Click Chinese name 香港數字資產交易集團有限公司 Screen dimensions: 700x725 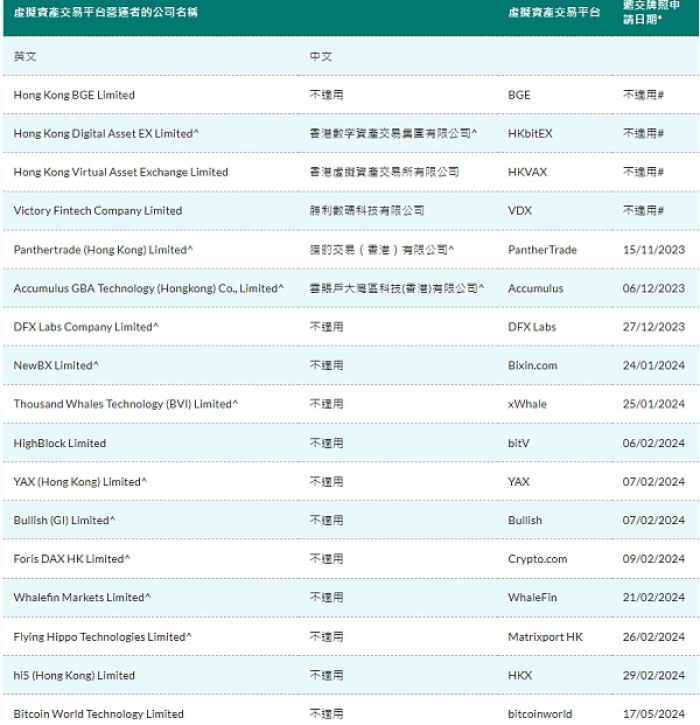(x=393, y=134)
